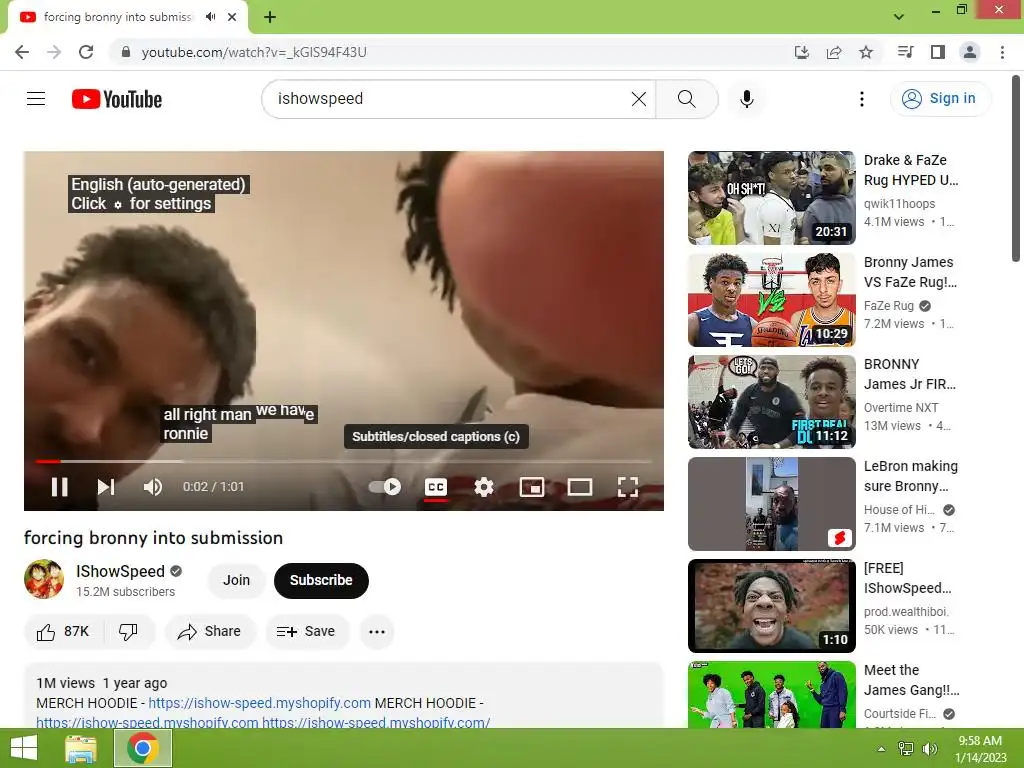
Task: Open the ishow-speed.myshopify.com merch link
Action: (x=259, y=703)
